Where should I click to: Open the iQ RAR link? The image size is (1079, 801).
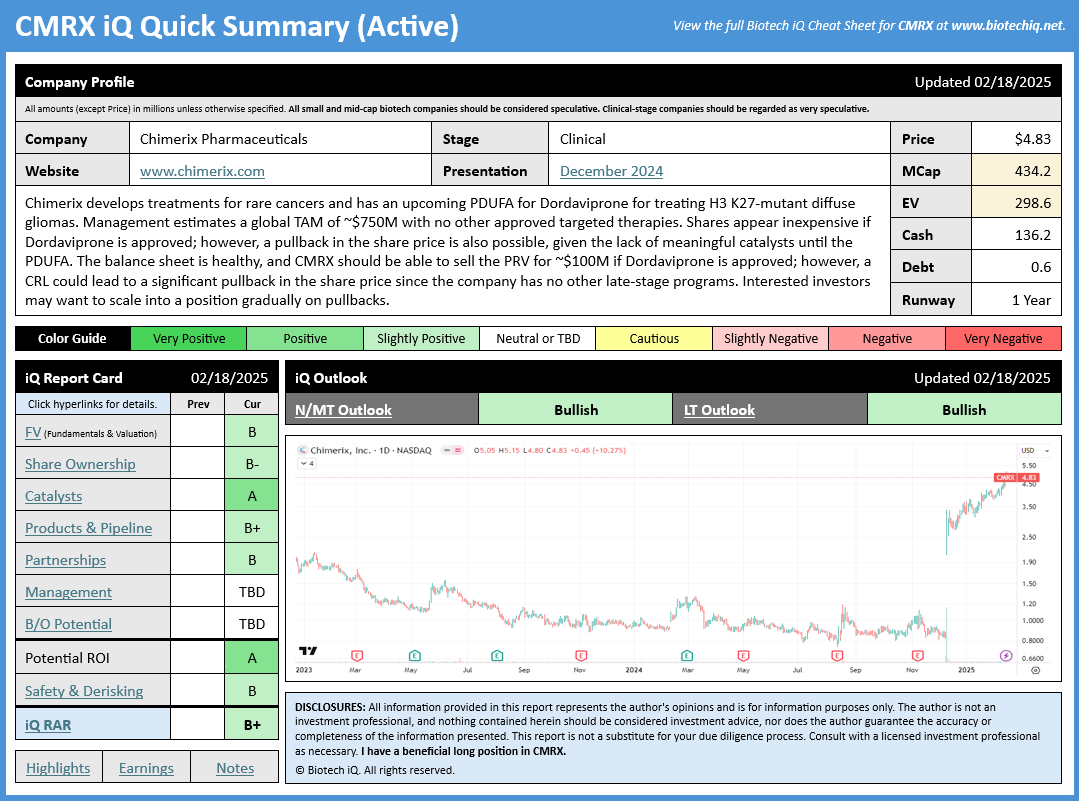[x=48, y=725]
